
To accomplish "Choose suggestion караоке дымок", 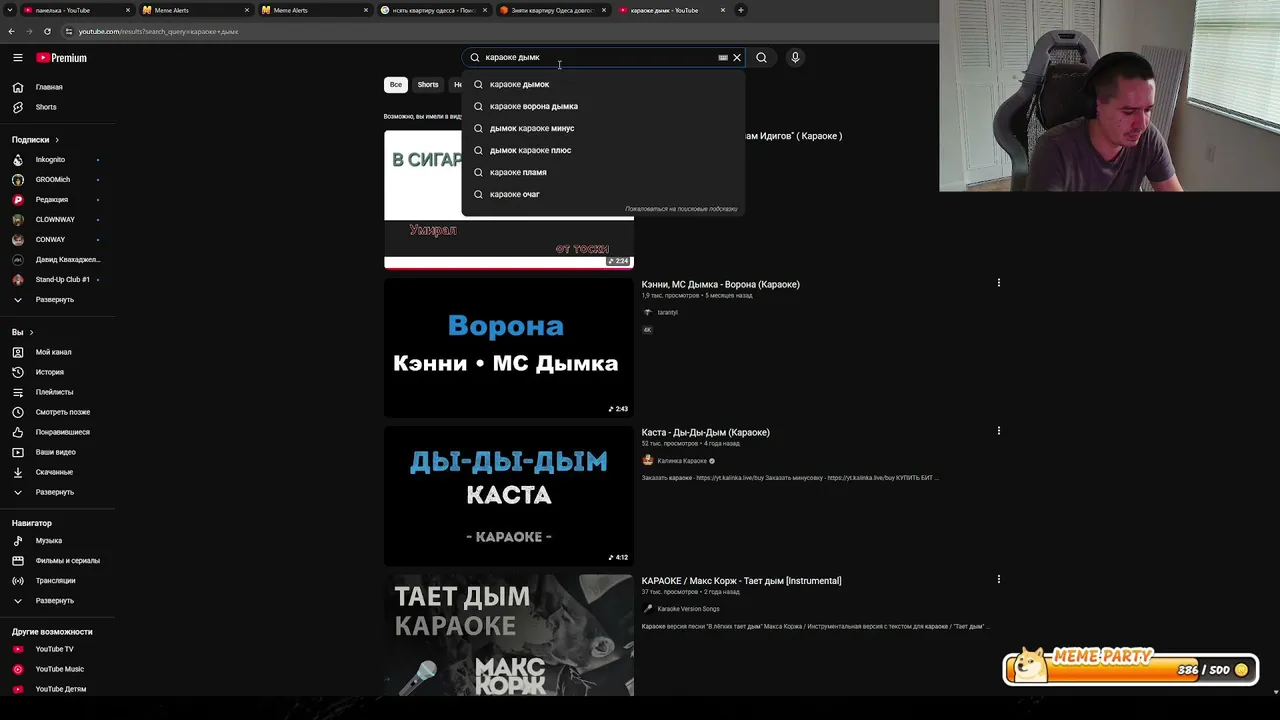I will [x=603, y=84].
